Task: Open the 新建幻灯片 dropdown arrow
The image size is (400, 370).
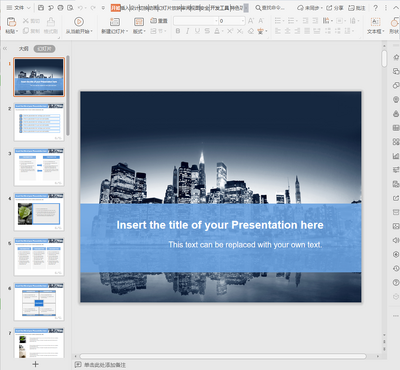Action: click(x=127, y=31)
